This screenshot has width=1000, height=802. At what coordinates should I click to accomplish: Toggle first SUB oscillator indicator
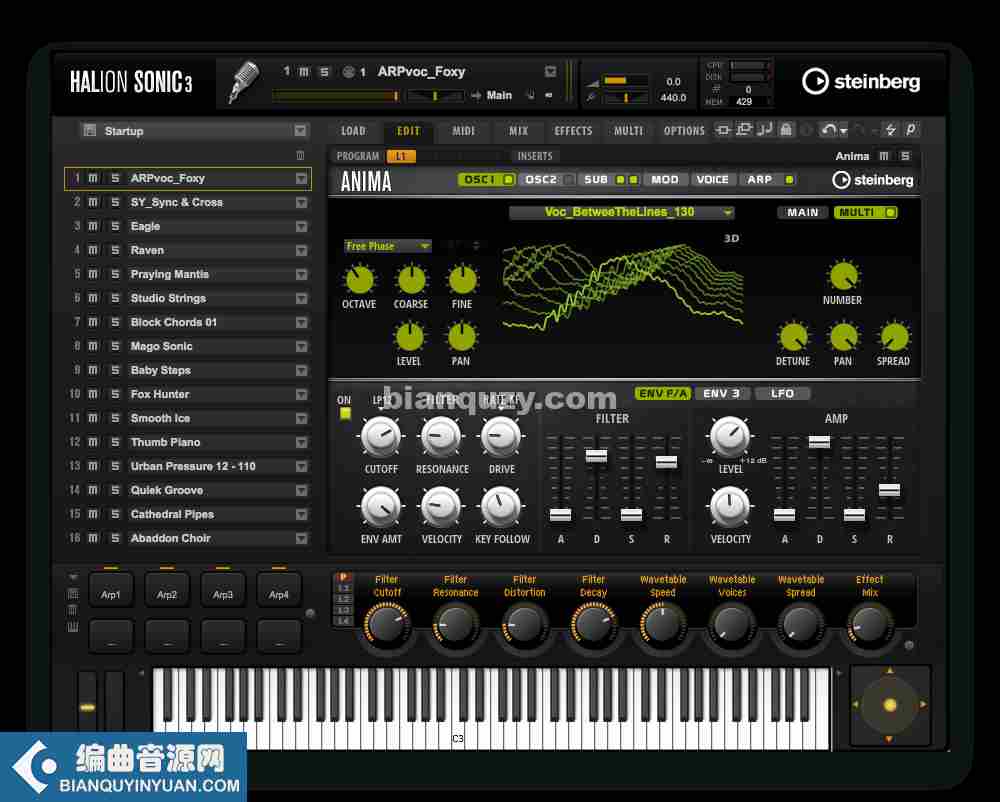(620, 180)
